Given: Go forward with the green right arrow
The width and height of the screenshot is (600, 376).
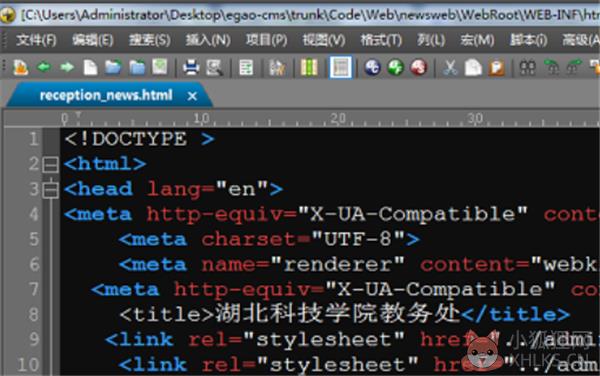Looking at the screenshot, I should coord(67,68).
